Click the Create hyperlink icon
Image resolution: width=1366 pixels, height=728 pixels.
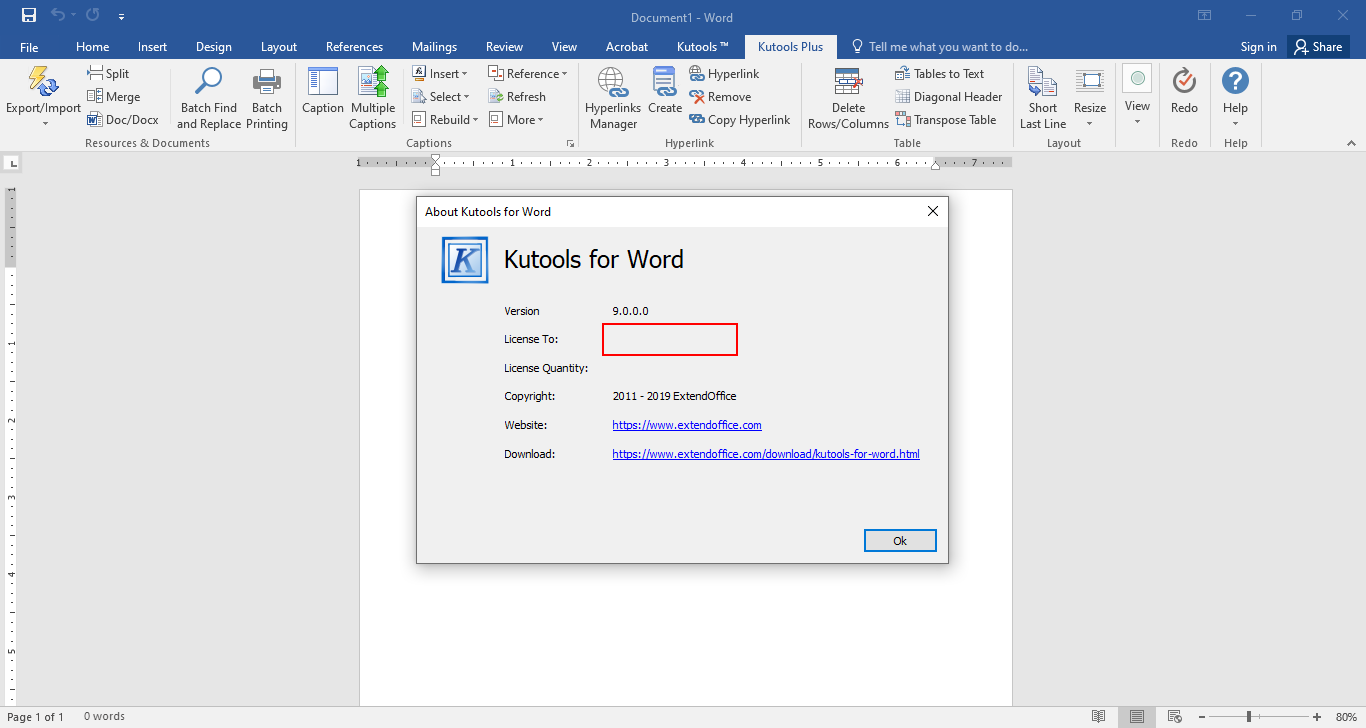tap(665, 90)
